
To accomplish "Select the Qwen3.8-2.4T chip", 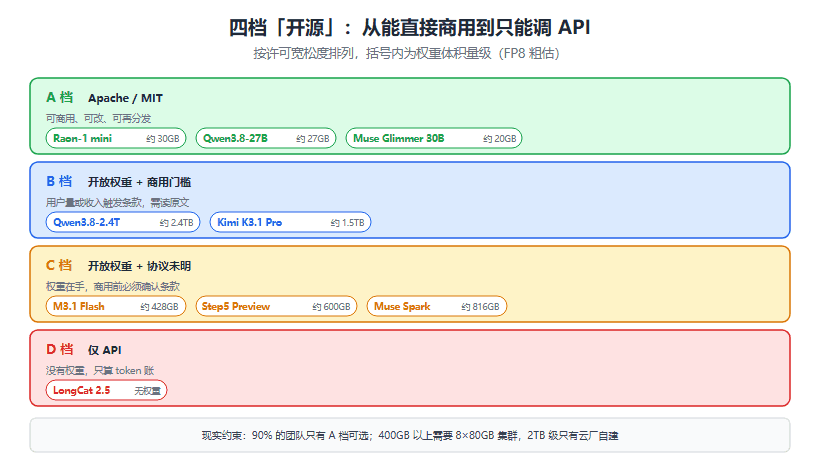I will point(123,222).
